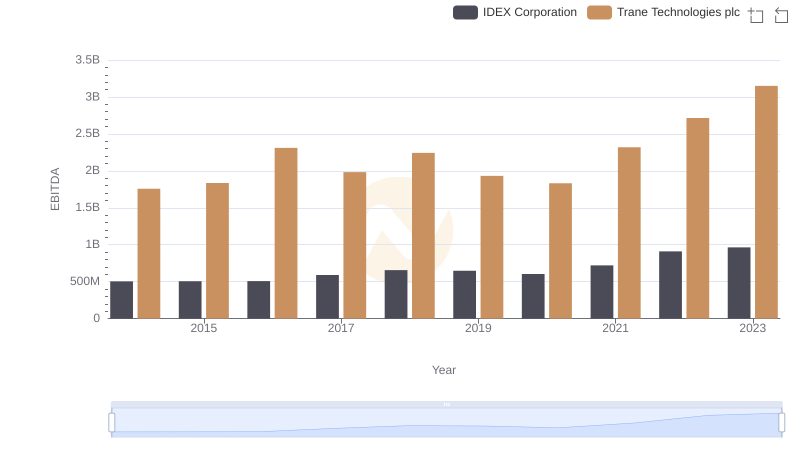
Task: Click the 2B y-axis label
Action: tap(92, 171)
